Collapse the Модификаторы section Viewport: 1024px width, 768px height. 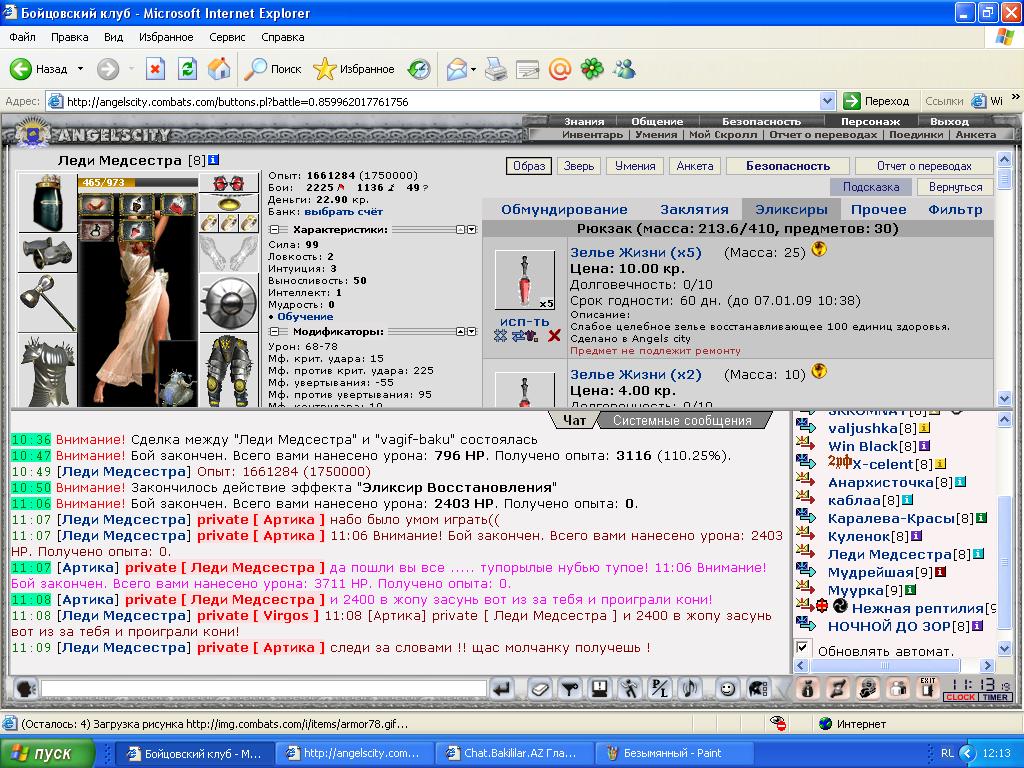(273, 331)
